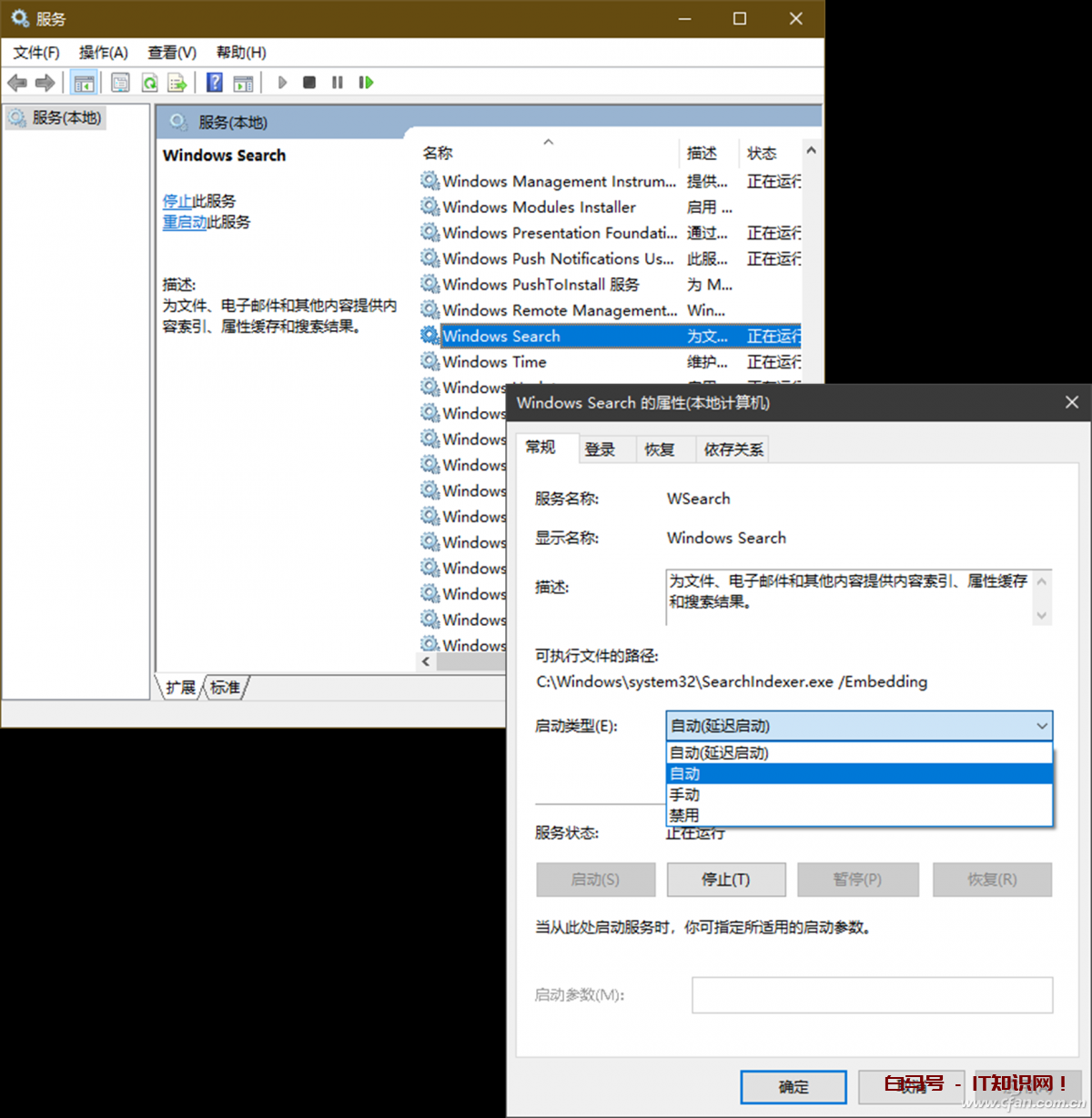
Task: Click the 停止 this service link
Action: (177, 201)
